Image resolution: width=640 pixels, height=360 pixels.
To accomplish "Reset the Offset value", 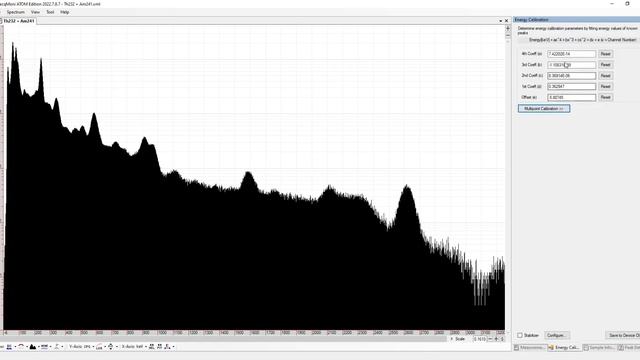I will 605,97.
